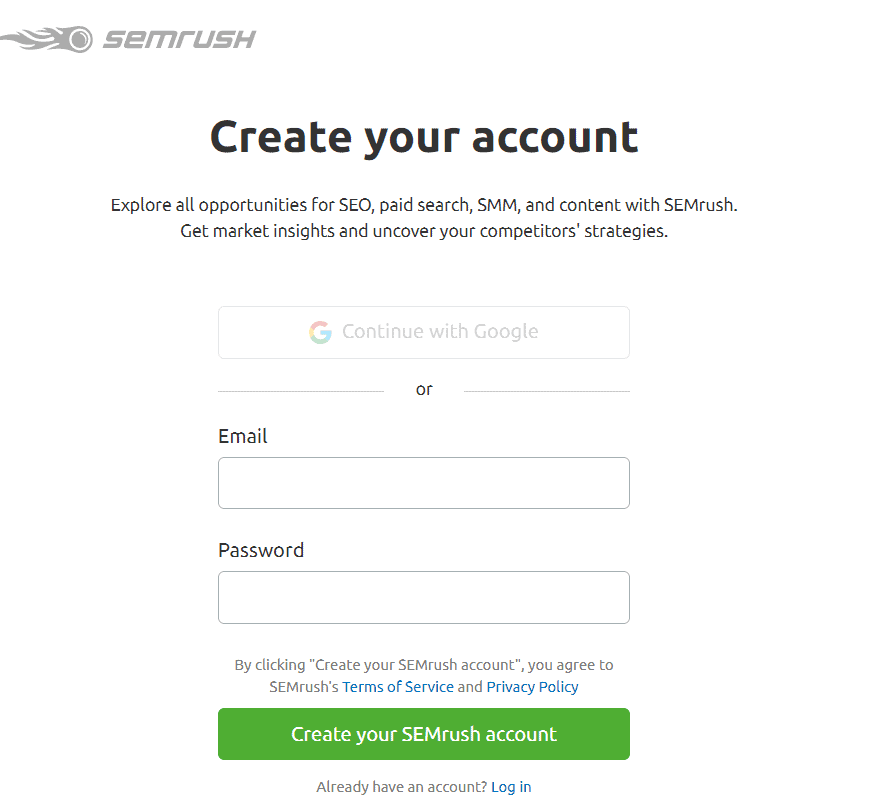Click 'Already have an account?' text

401,786
